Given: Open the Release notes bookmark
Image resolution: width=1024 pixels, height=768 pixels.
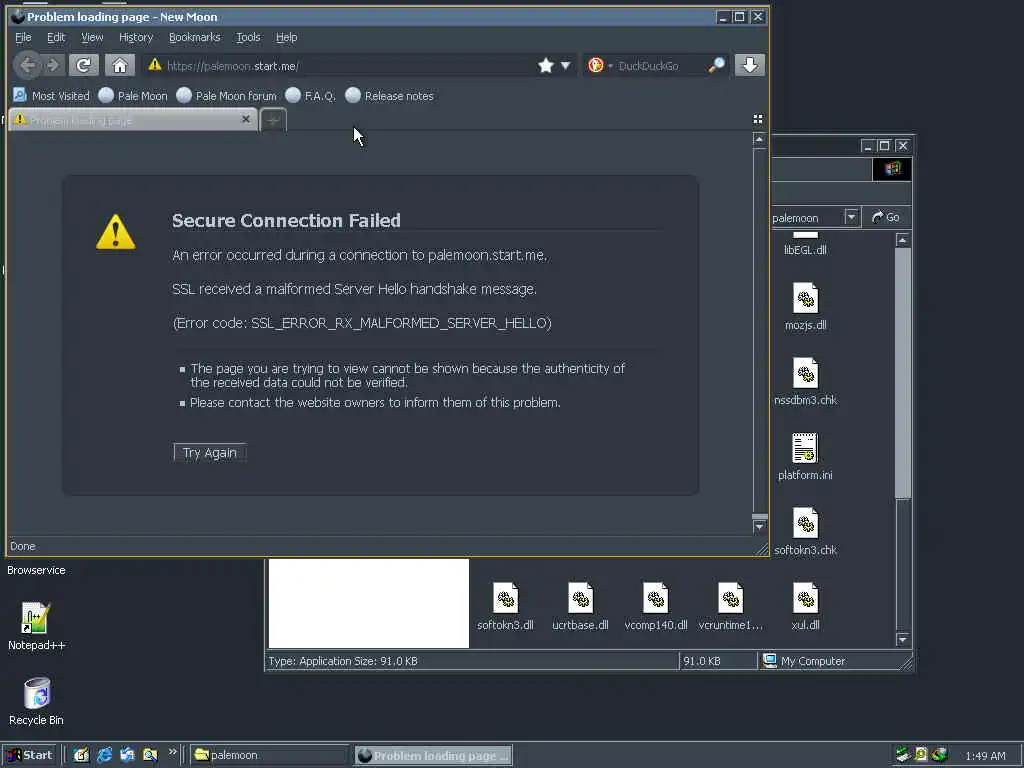Looking at the screenshot, I should (x=390, y=95).
